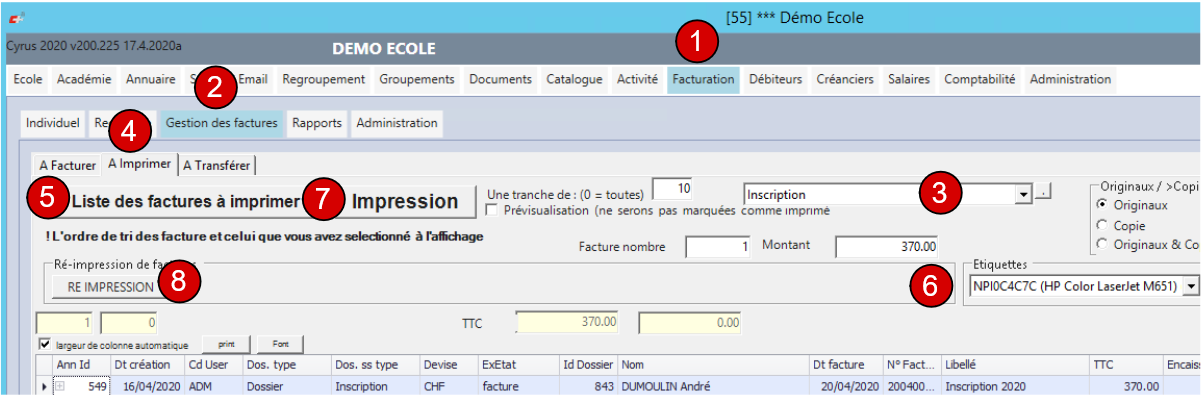Click the Font button
Viewport: 1202px width, 398px height.
coord(280,344)
